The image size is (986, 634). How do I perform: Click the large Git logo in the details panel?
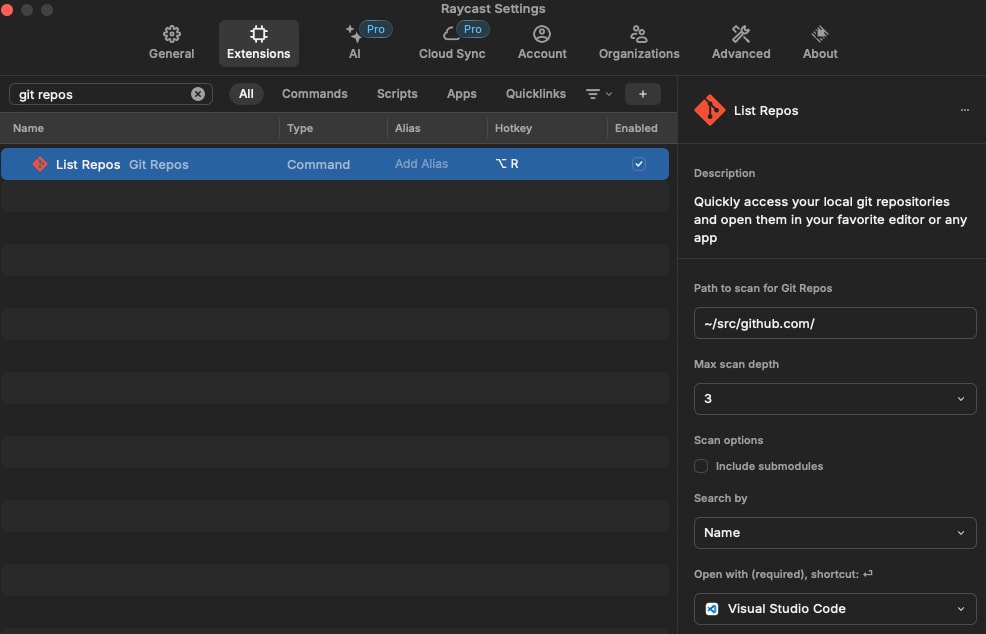[x=709, y=110]
